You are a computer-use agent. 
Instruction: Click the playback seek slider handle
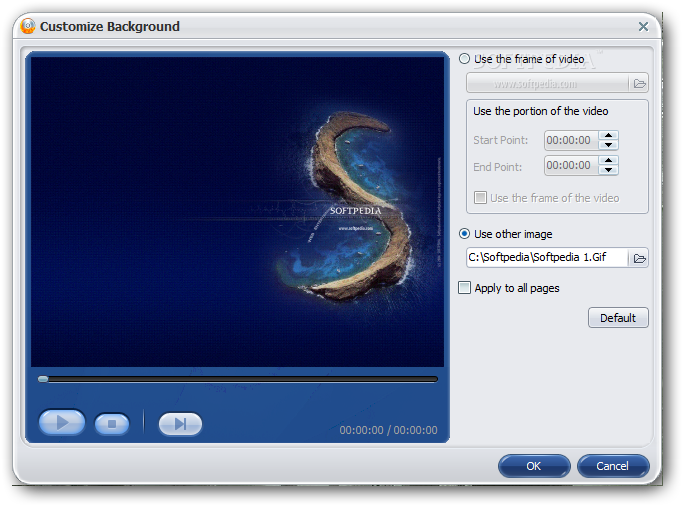click(43, 379)
